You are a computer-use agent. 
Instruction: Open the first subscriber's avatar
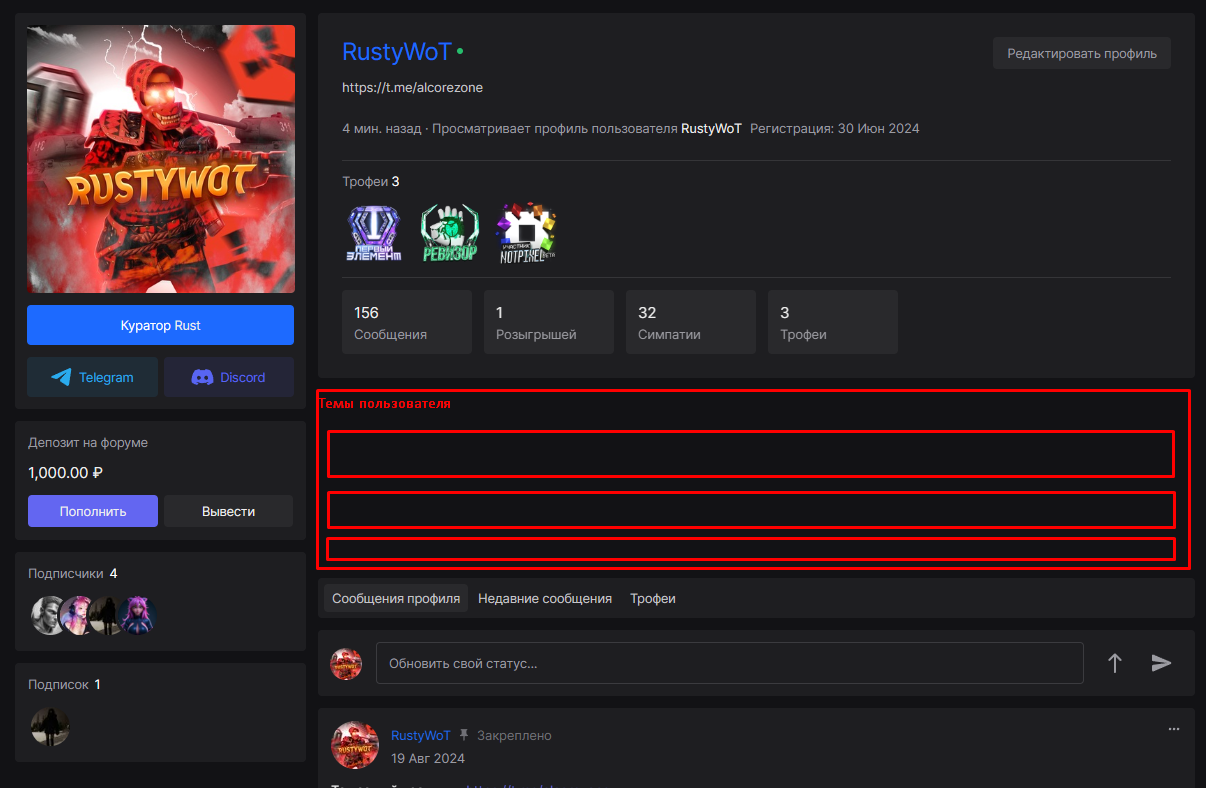coord(48,616)
